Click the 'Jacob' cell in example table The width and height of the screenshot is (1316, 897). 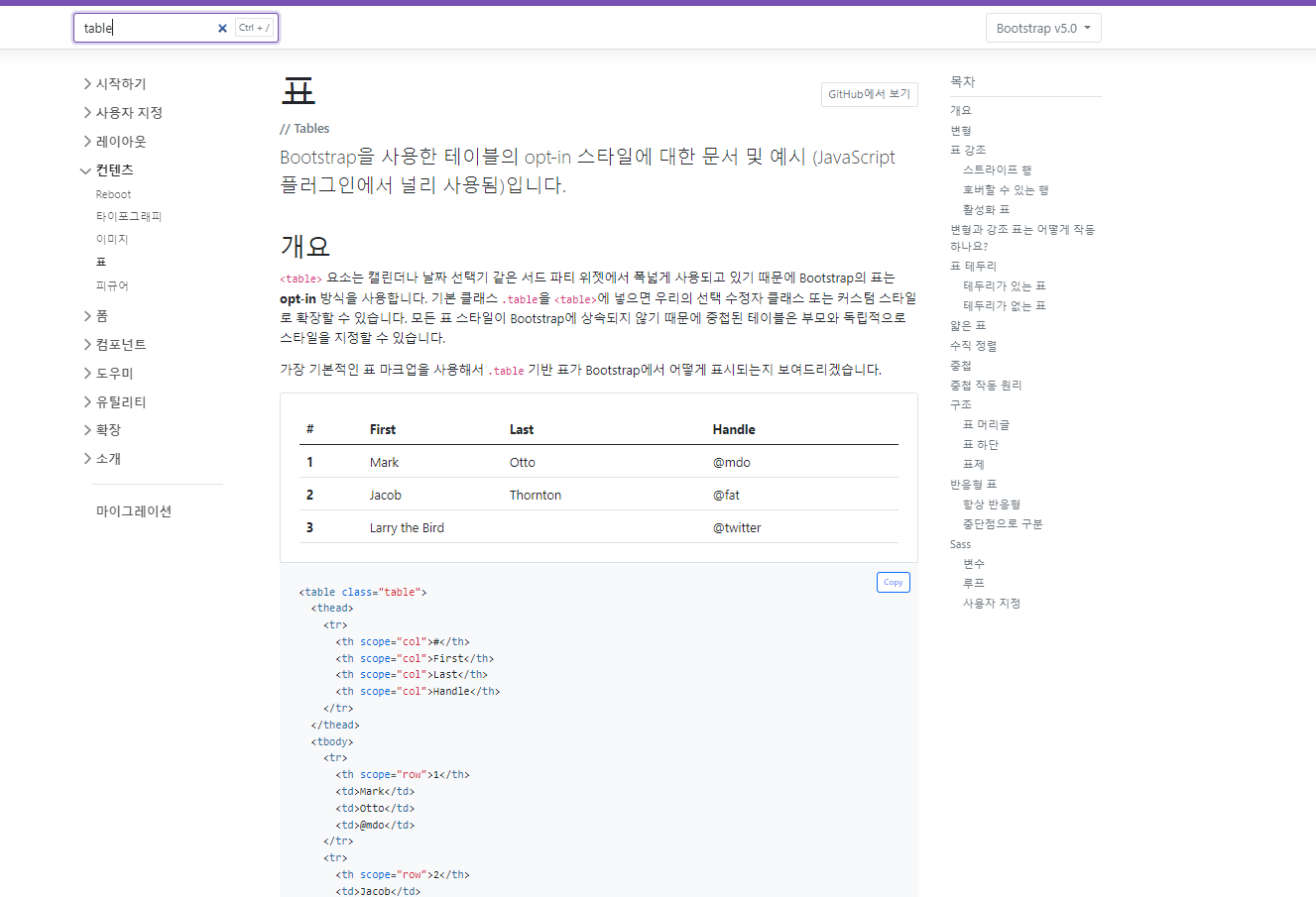[386, 495]
